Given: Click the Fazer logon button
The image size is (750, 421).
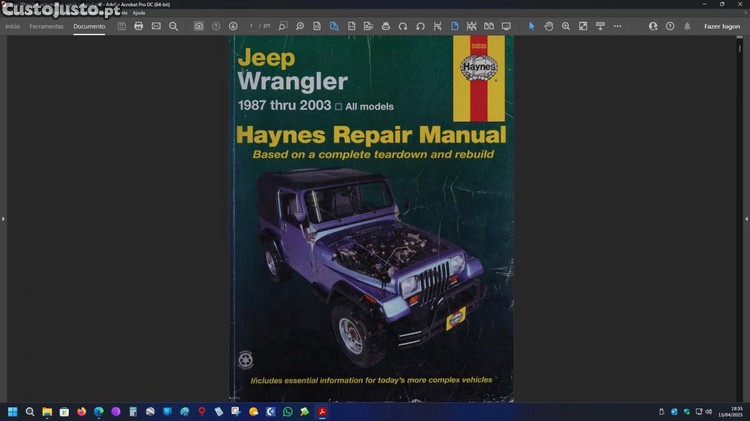Looking at the screenshot, I should [x=722, y=26].
